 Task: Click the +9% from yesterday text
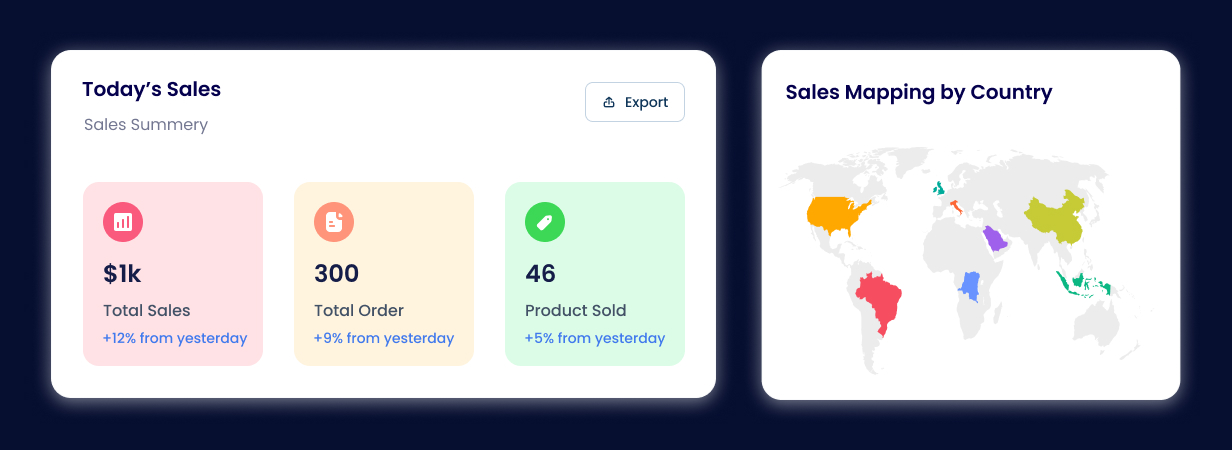point(384,338)
